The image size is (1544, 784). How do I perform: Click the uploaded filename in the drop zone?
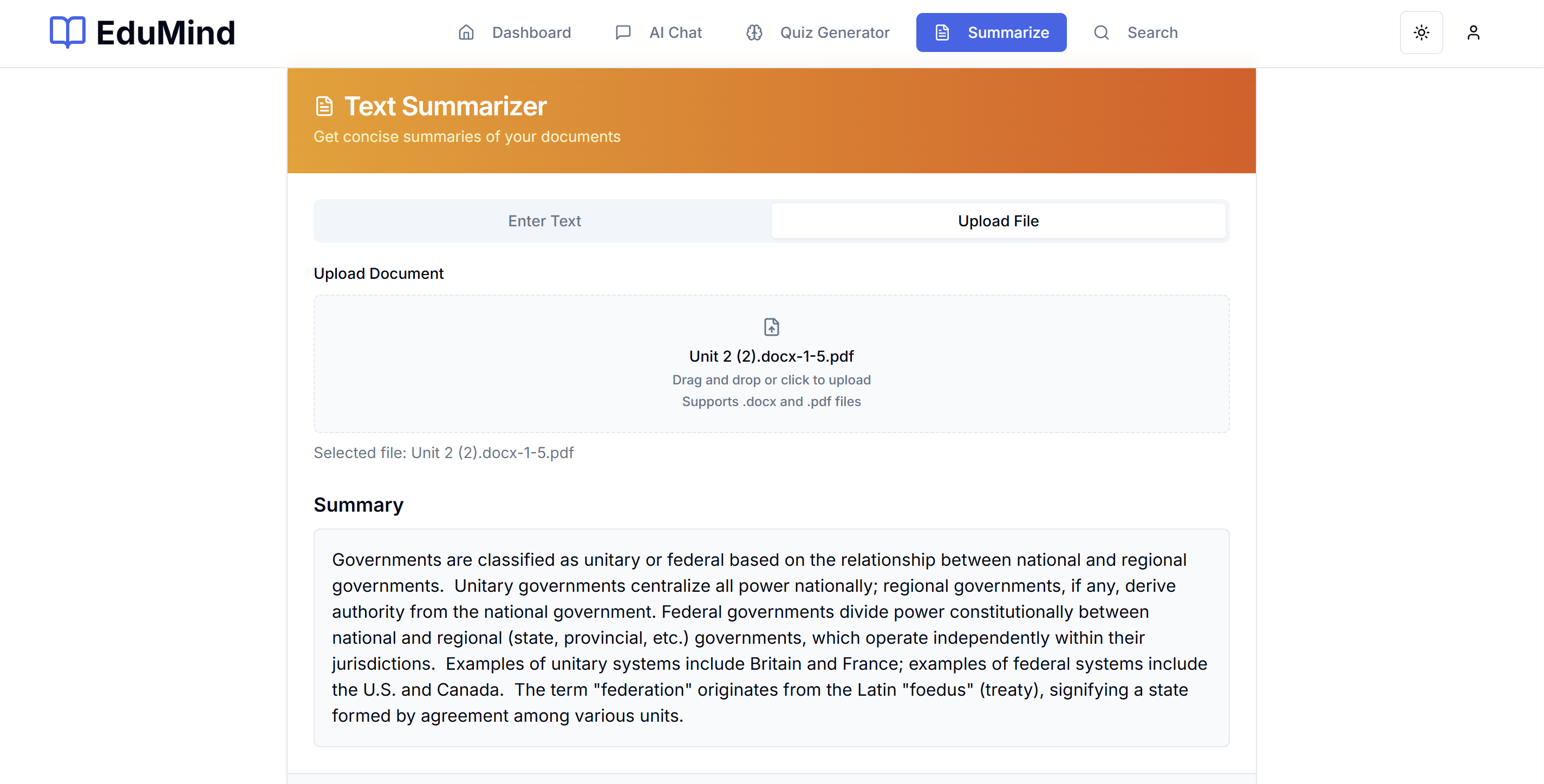(771, 356)
